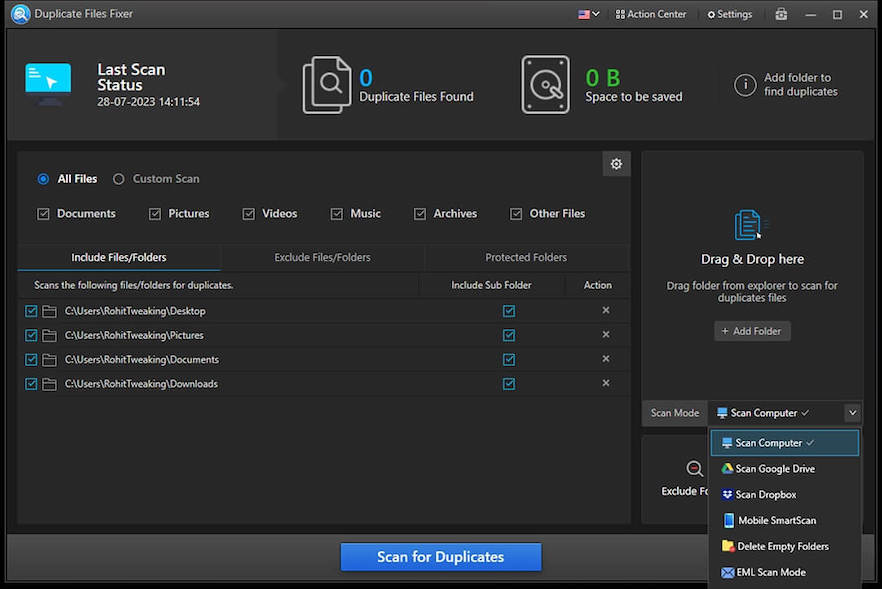882x589 pixels.
Task: Click the Drag & Drop document icon
Action: point(749,224)
